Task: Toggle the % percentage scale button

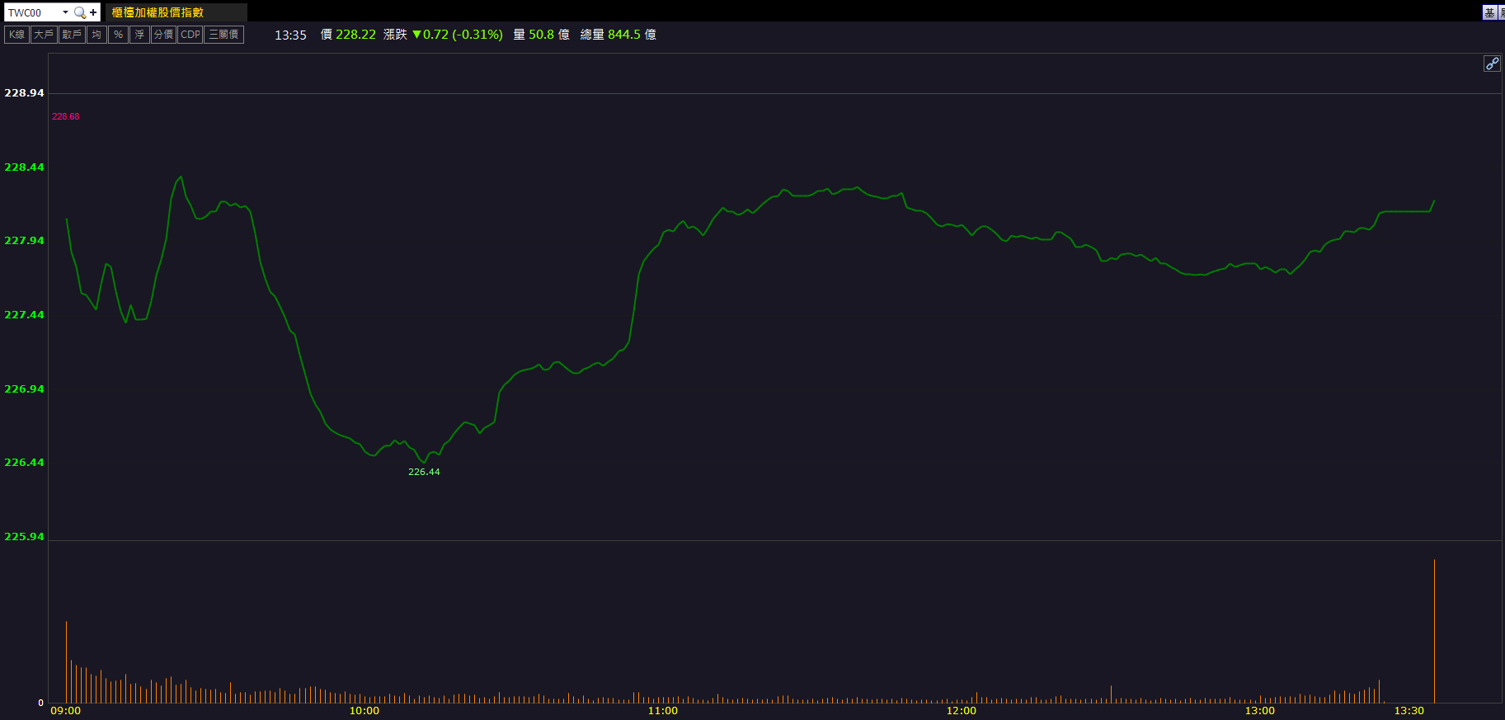Action: click(118, 35)
